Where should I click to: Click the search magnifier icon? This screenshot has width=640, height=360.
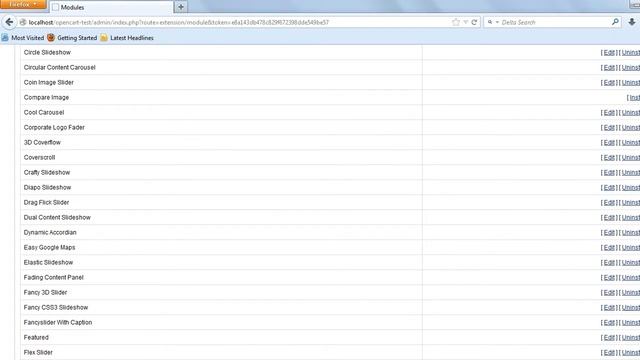pos(615,22)
